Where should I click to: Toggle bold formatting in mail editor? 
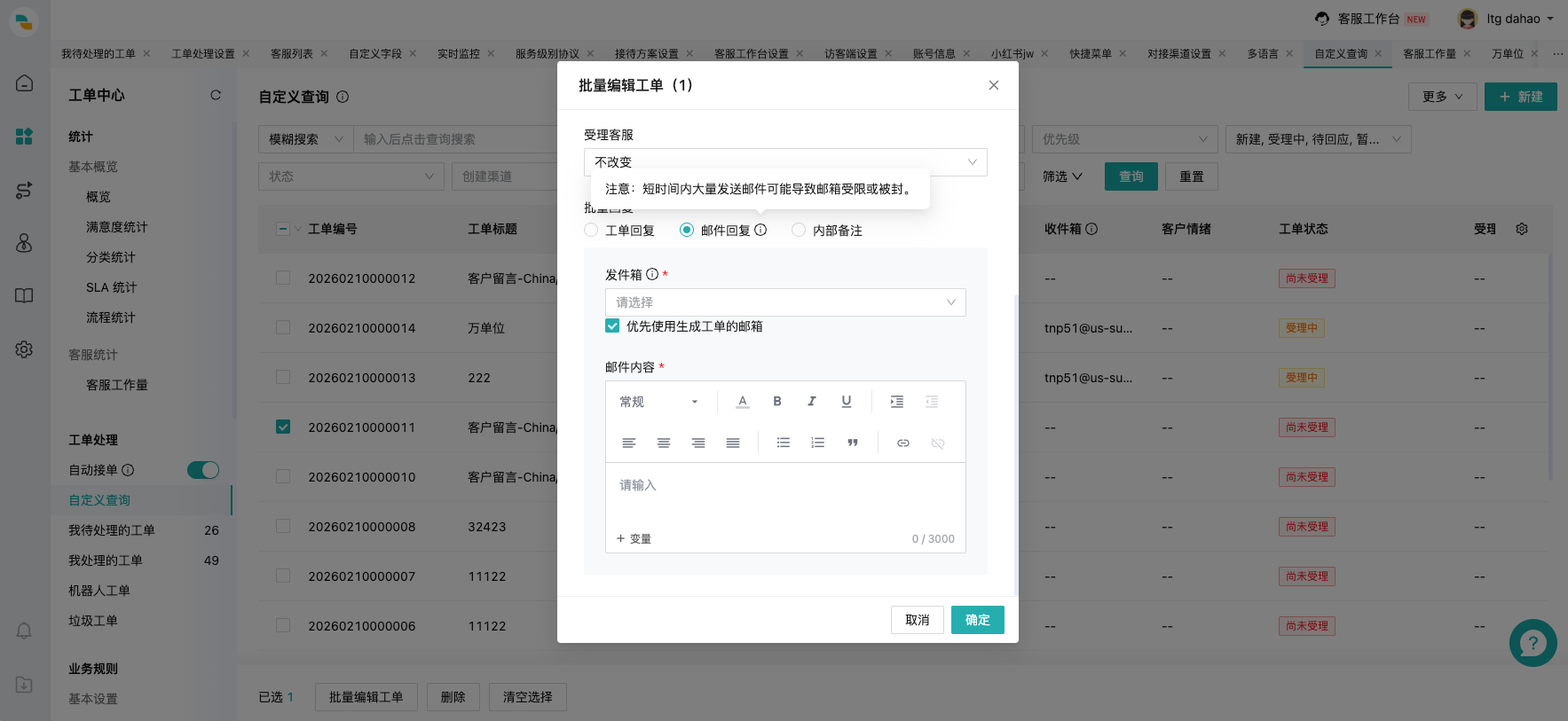[x=777, y=402]
